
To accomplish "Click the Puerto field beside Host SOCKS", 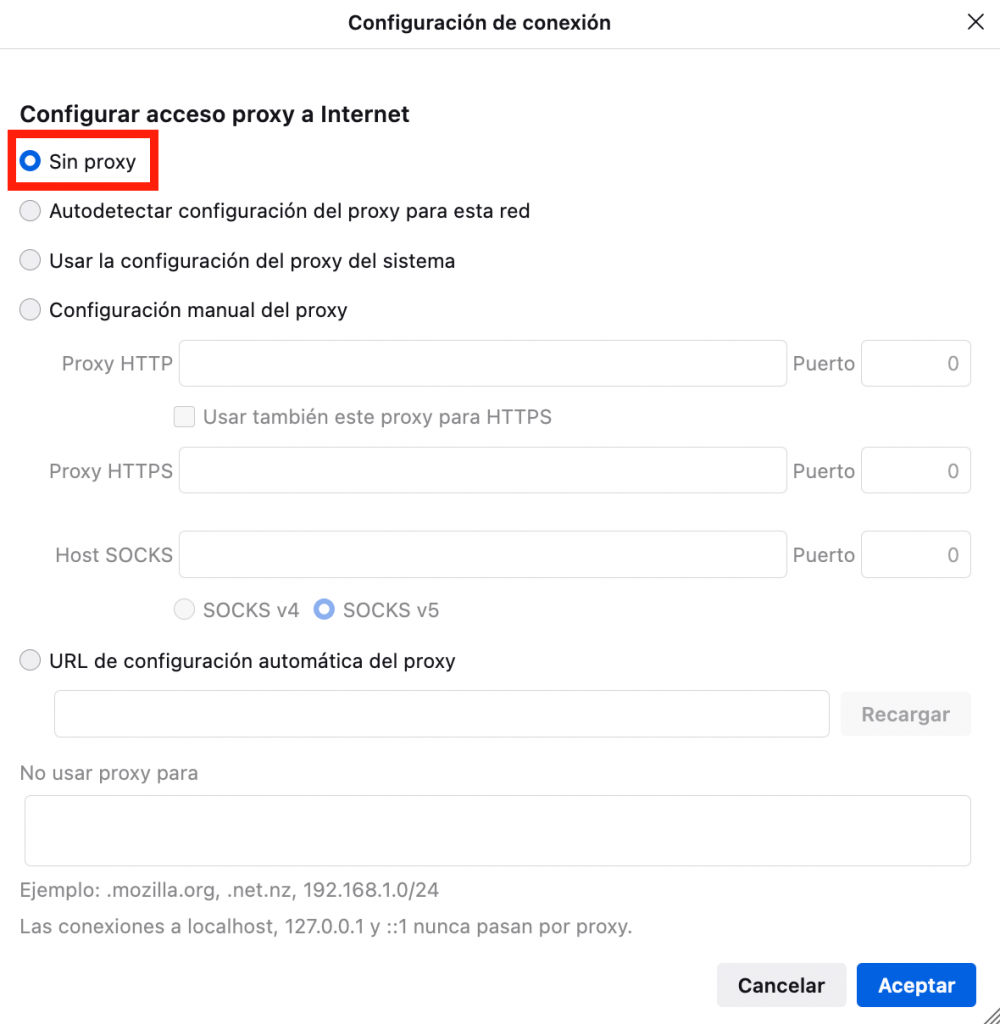I will (x=915, y=554).
